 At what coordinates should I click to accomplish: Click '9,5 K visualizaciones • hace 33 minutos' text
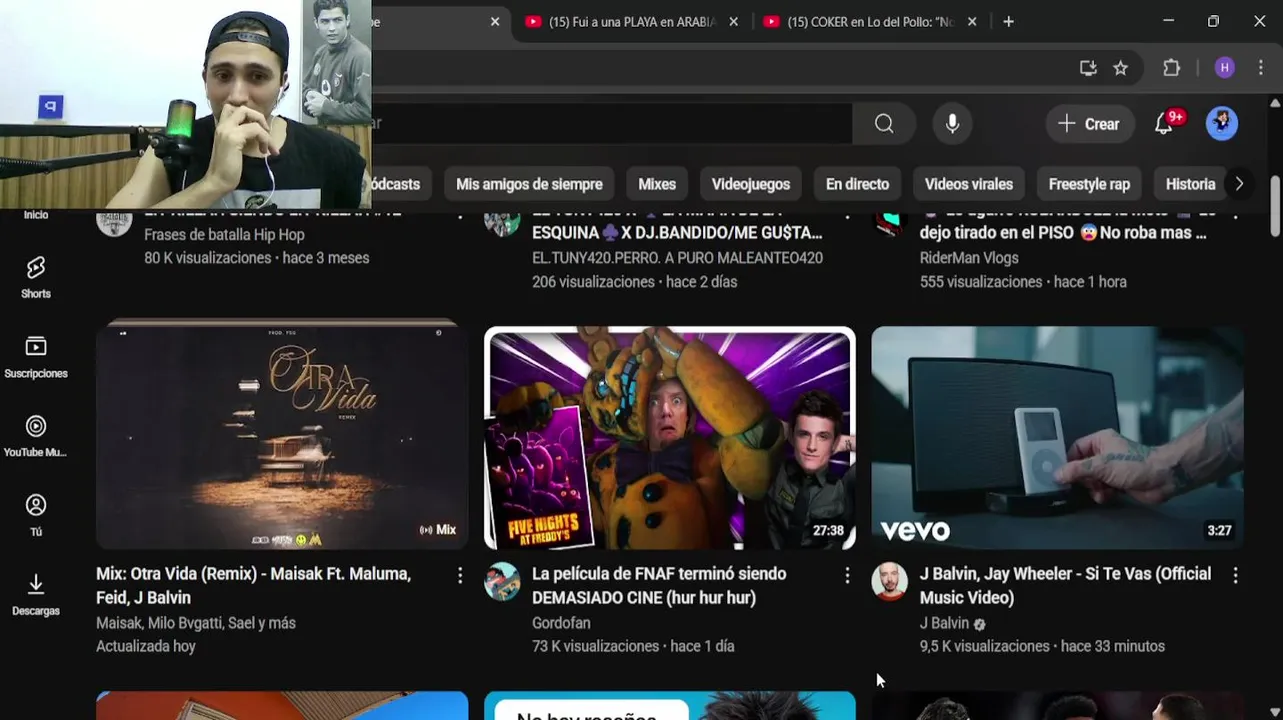[1042, 647]
